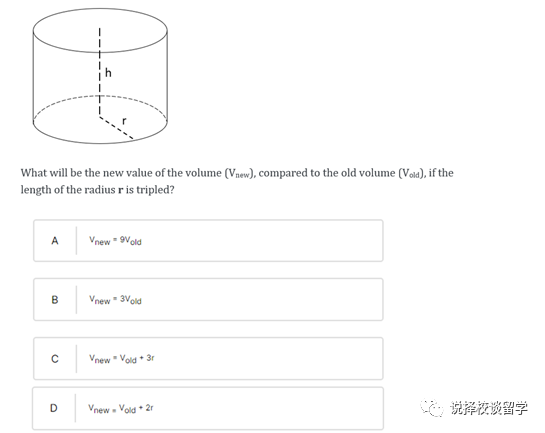This screenshot has height=433, width=545.
Task: Click the letter B label
Action: pyautogui.click(x=55, y=300)
